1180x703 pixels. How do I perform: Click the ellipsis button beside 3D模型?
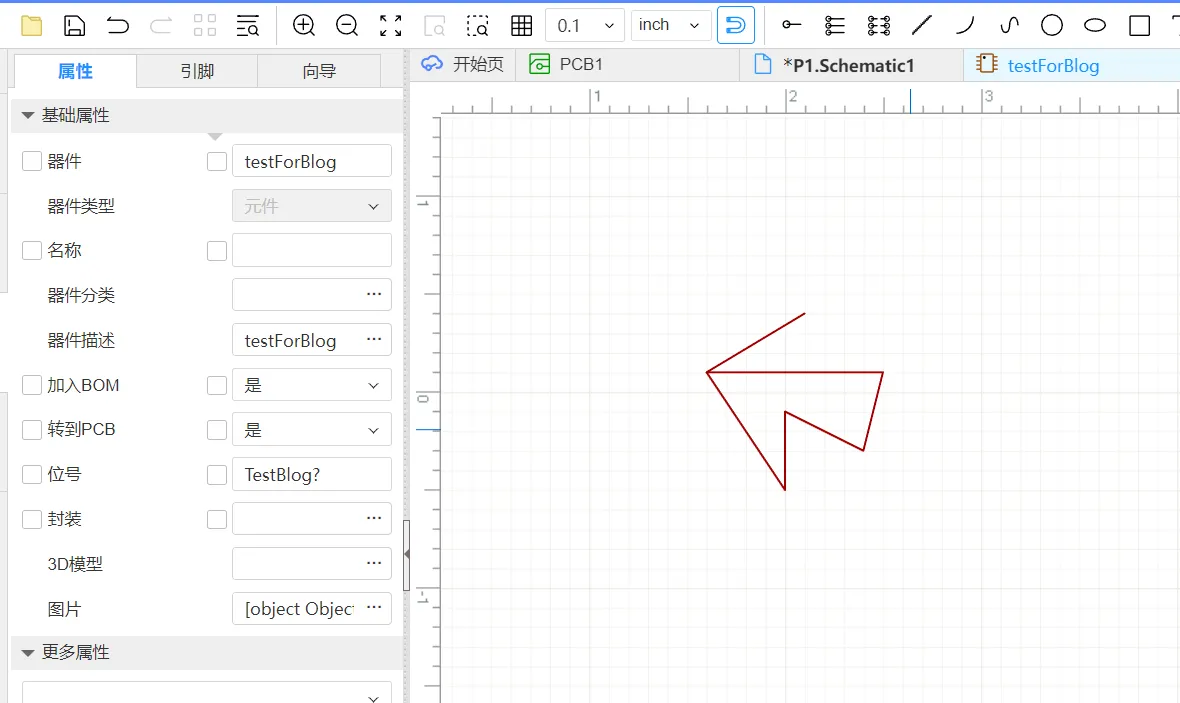[374, 563]
